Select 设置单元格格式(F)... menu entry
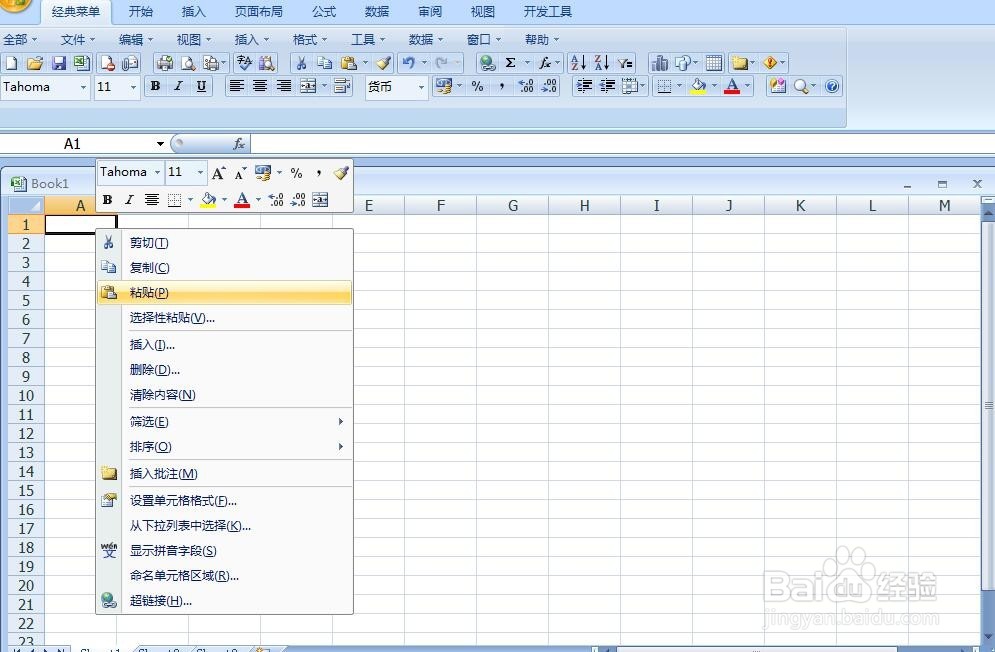 [224, 501]
